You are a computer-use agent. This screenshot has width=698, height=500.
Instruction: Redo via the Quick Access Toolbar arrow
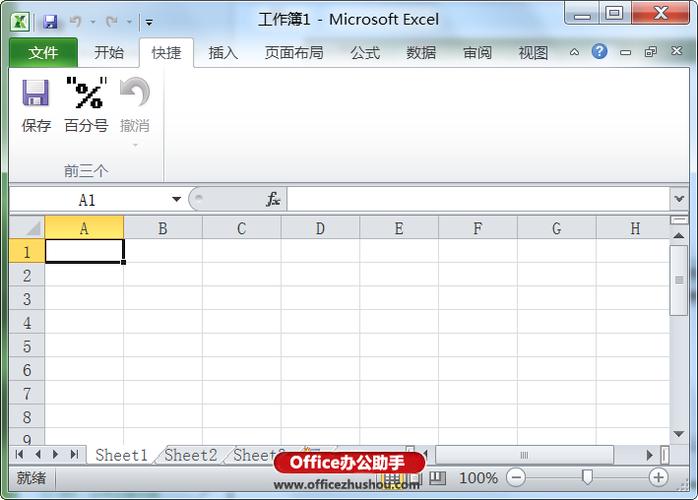[112, 21]
